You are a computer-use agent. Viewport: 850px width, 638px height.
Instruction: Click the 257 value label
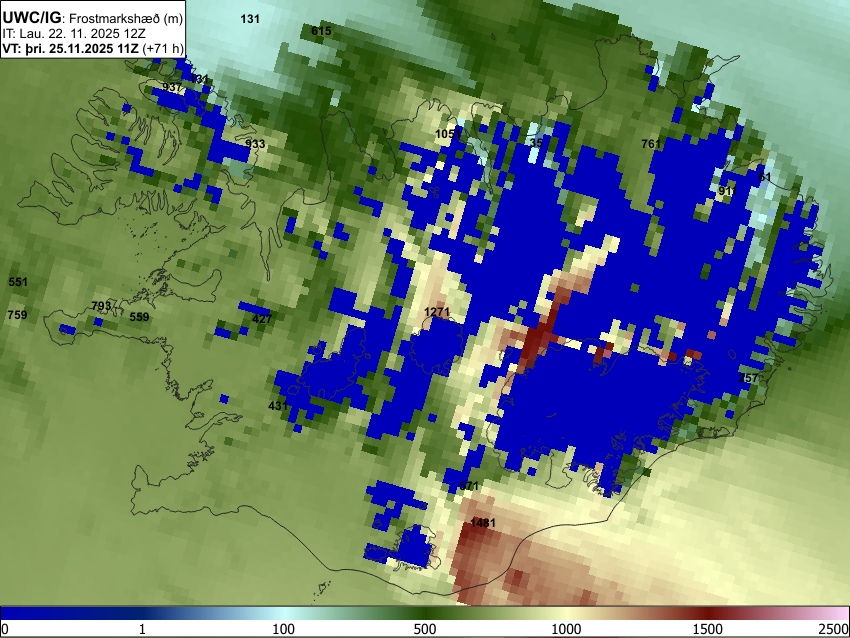749,378
